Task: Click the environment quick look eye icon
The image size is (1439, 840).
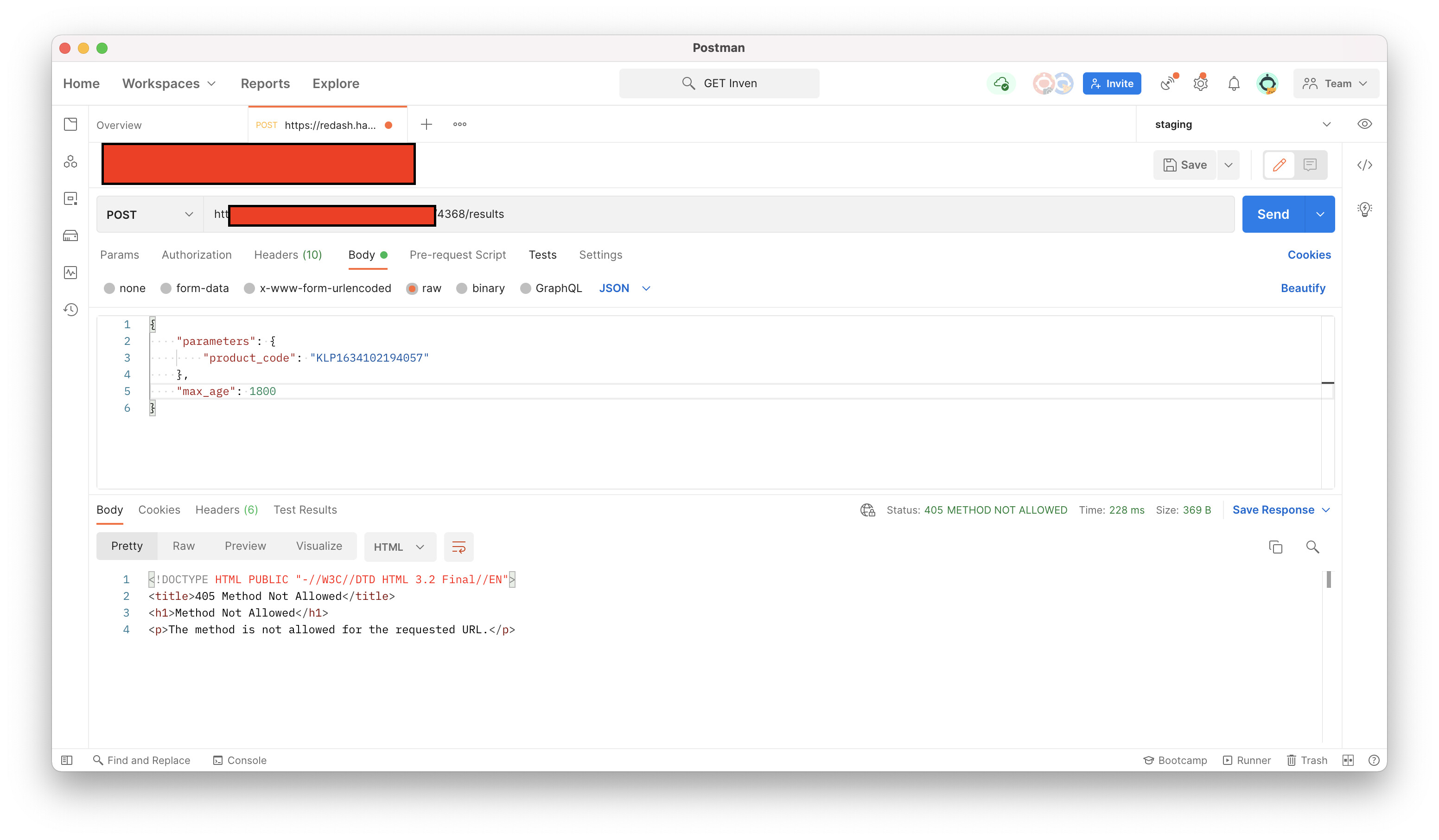Action: coord(1364,124)
